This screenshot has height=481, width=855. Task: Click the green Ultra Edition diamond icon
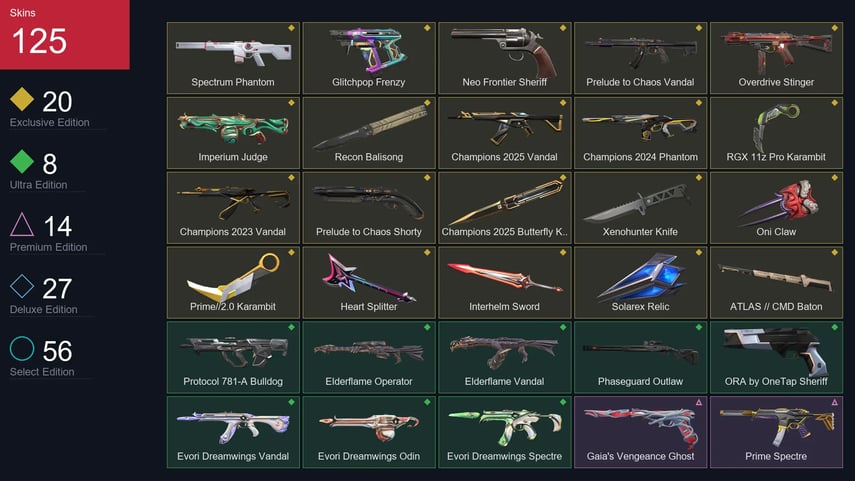pos(22,161)
